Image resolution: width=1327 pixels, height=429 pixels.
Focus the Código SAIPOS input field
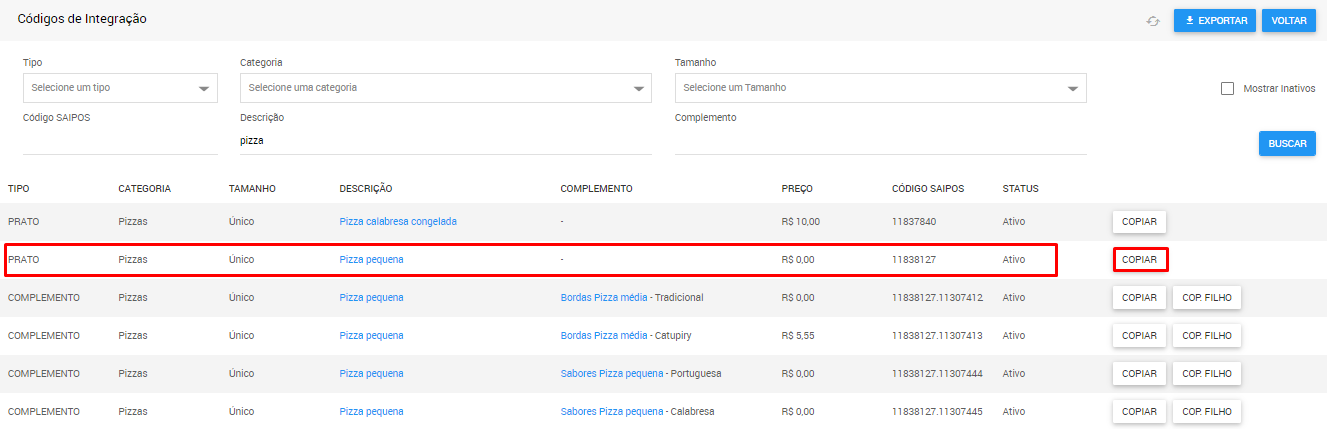(120, 141)
